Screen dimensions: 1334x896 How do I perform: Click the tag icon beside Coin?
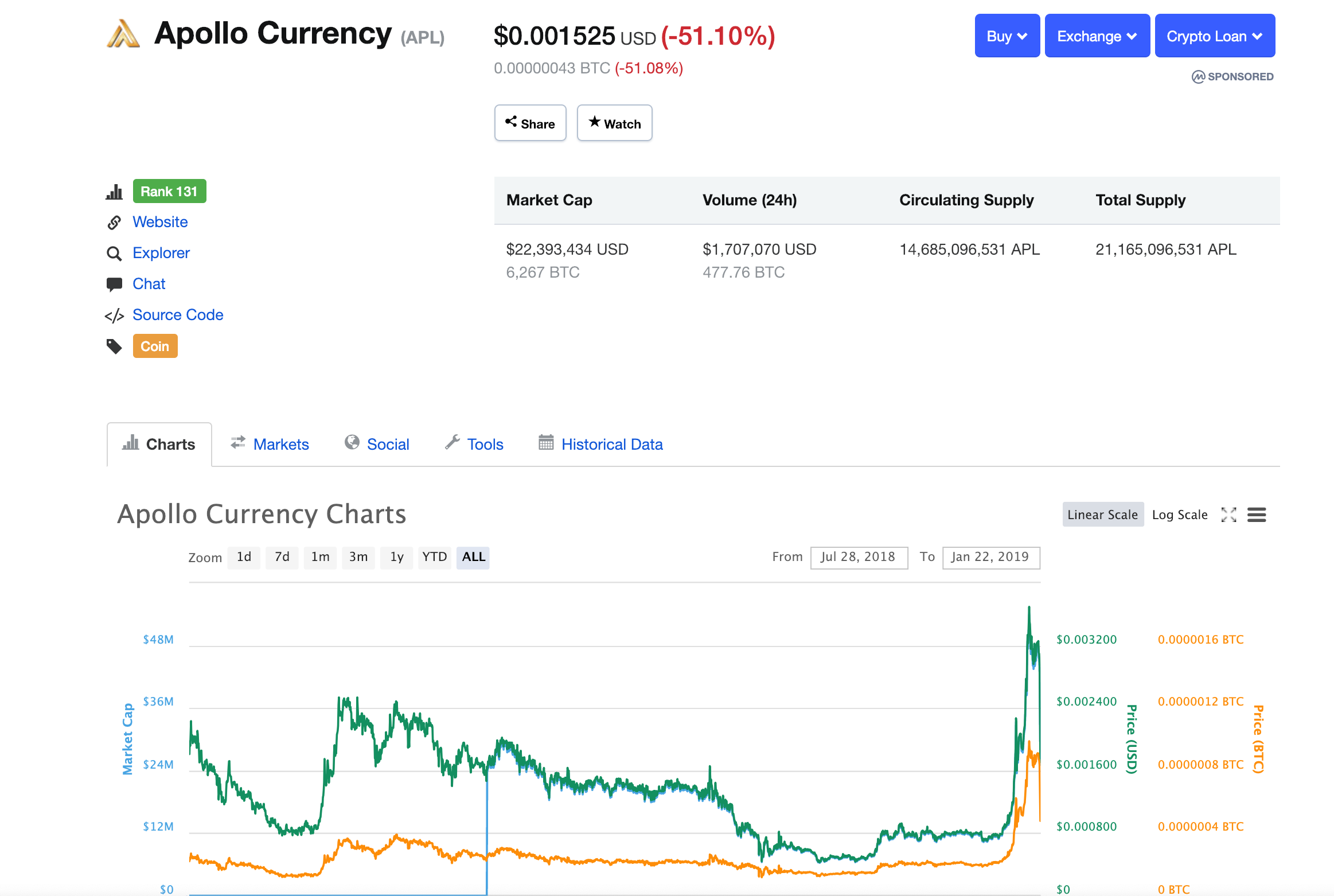(114, 346)
